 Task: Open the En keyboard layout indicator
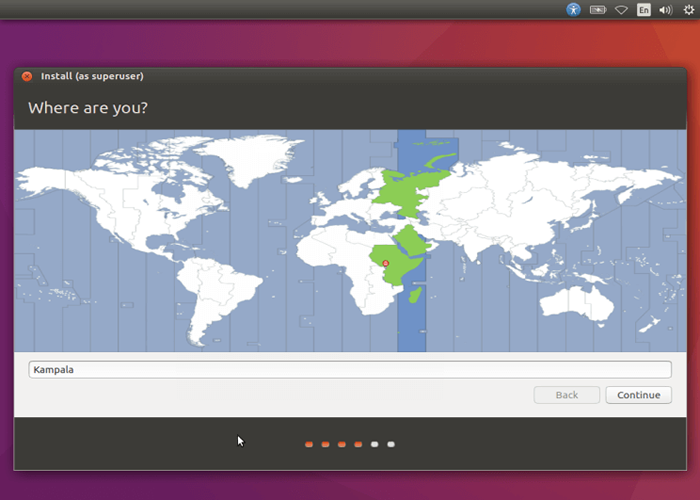[643, 9]
